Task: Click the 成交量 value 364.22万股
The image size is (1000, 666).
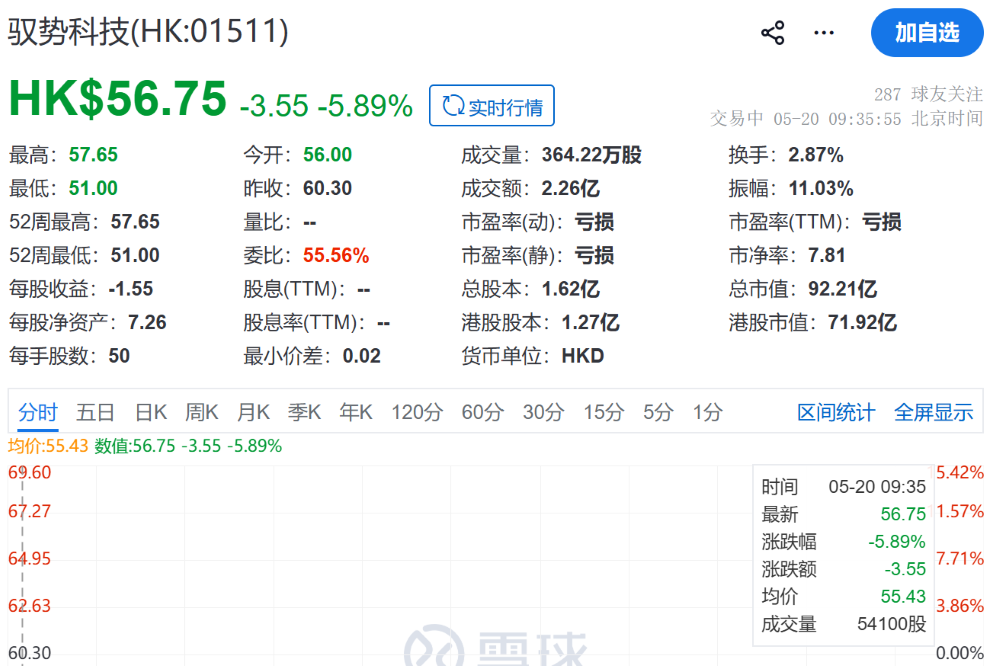Action: point(591,154)
